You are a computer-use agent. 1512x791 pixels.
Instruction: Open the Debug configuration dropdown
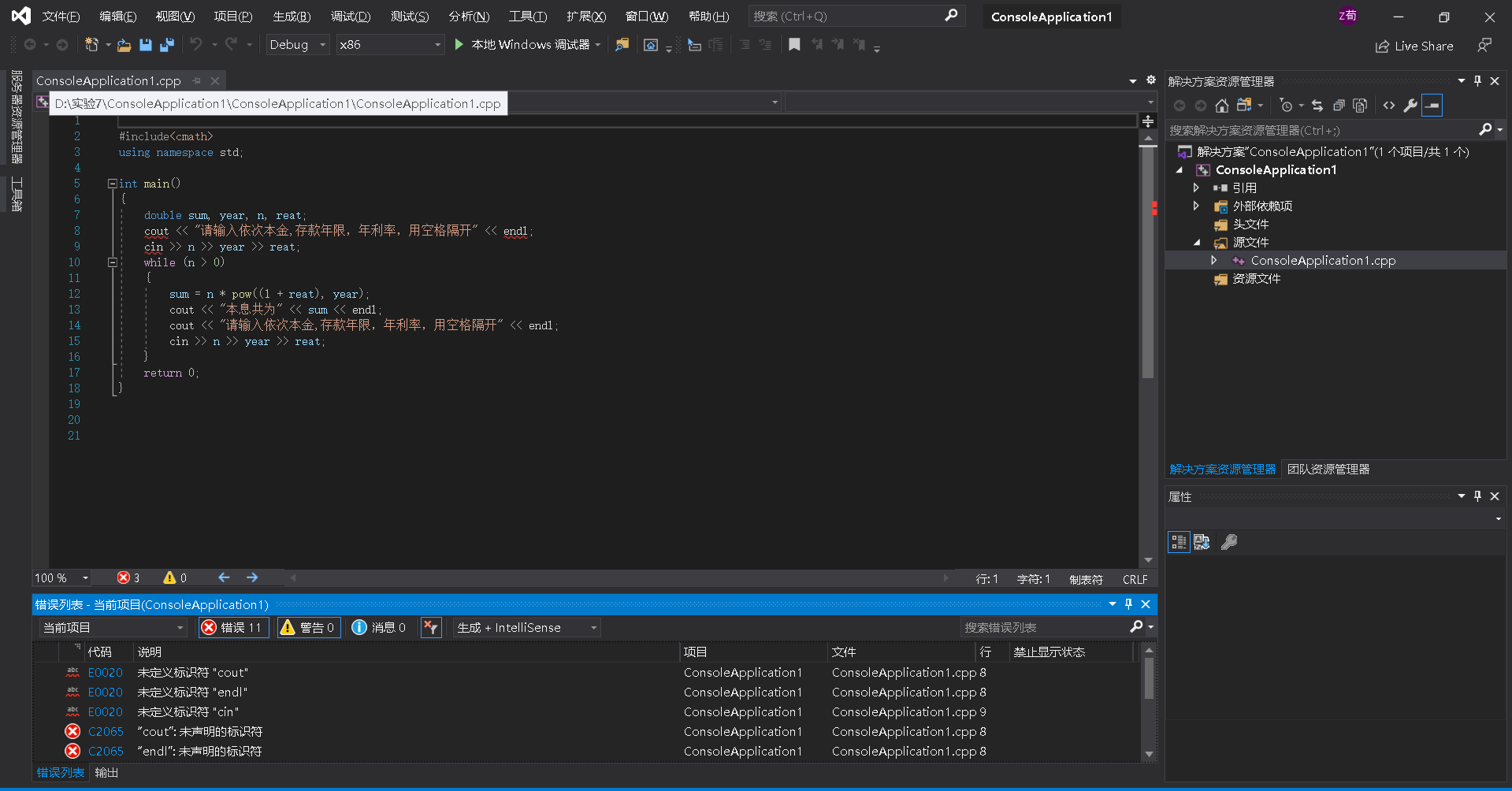[x=297, y=45]
